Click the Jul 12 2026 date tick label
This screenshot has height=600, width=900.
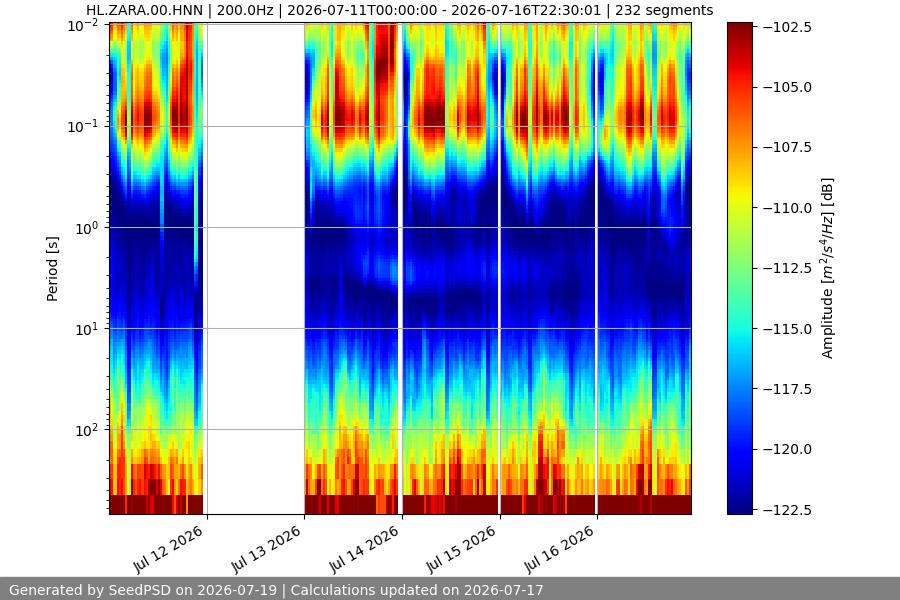(x=169, y=549)
